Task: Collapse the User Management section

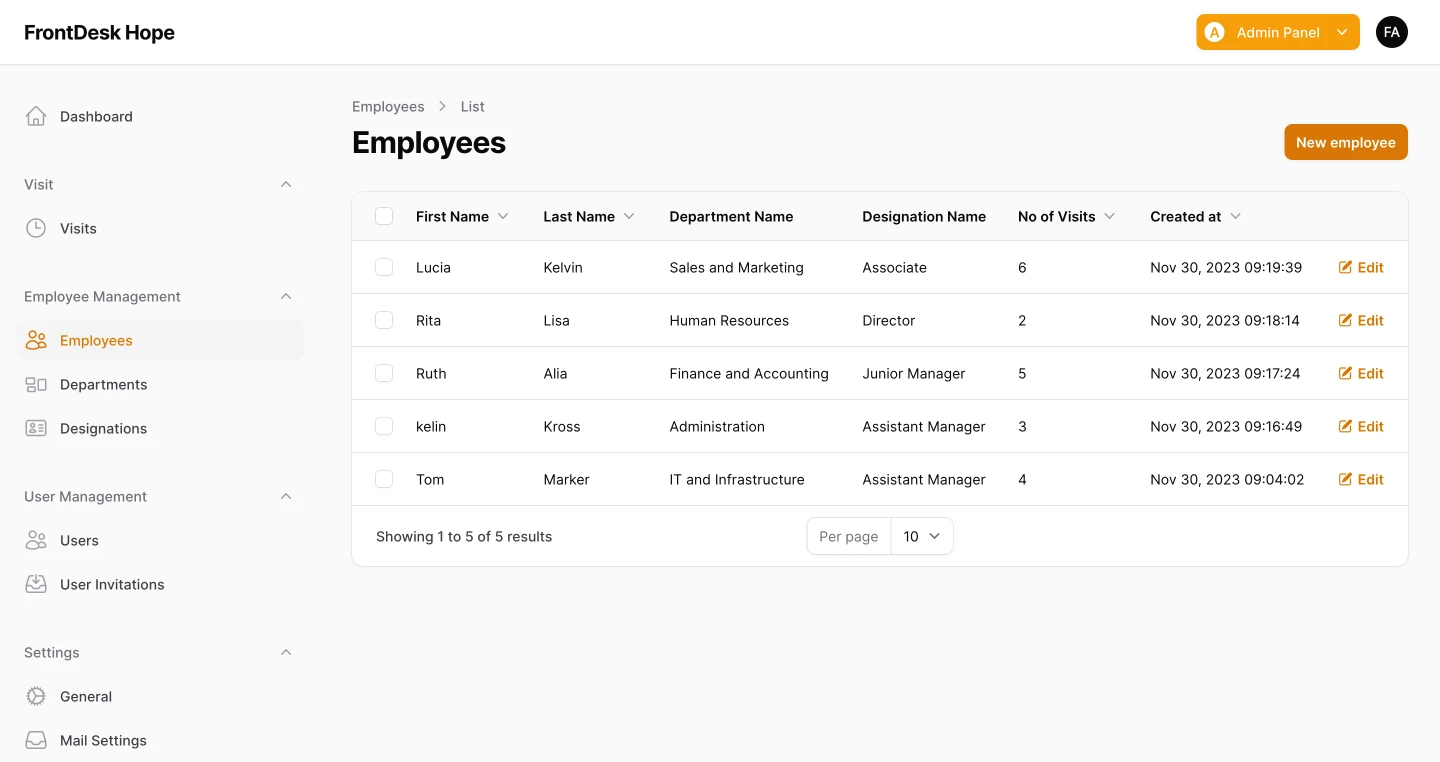Action: (286, 496)
